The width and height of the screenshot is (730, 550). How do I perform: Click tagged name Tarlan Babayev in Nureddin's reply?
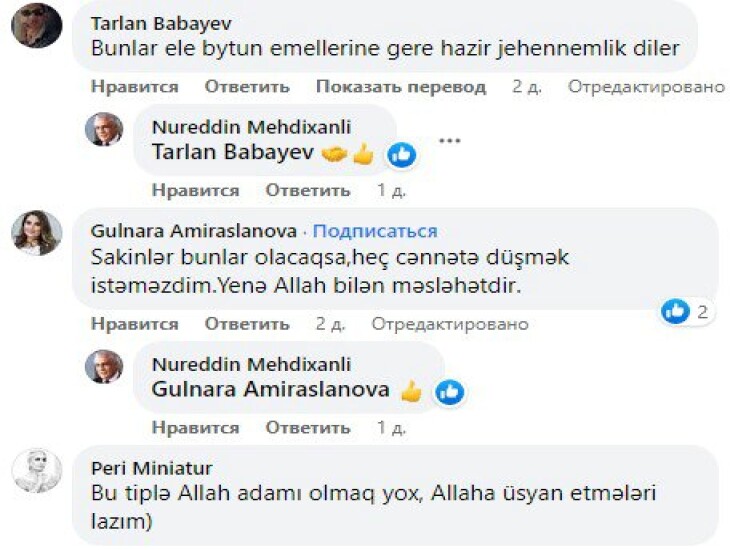point(232,153)
